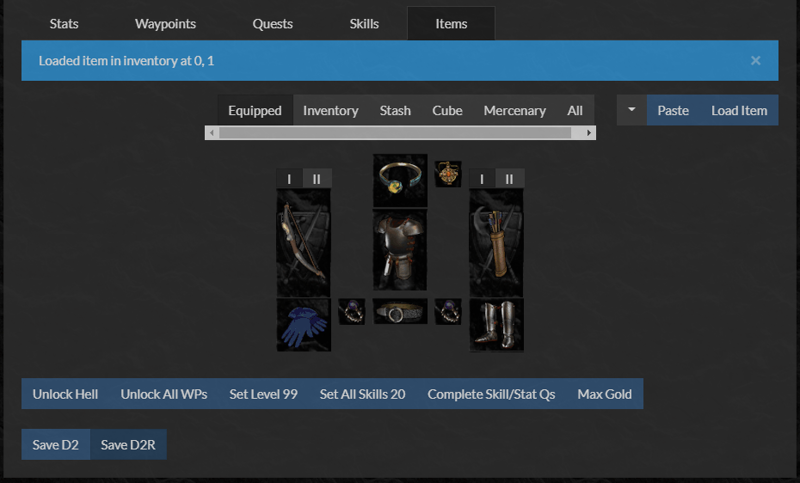Viewport: 800px width, 483px height.
Task: Open the Stats tab
Action: [x=64, y=24]
